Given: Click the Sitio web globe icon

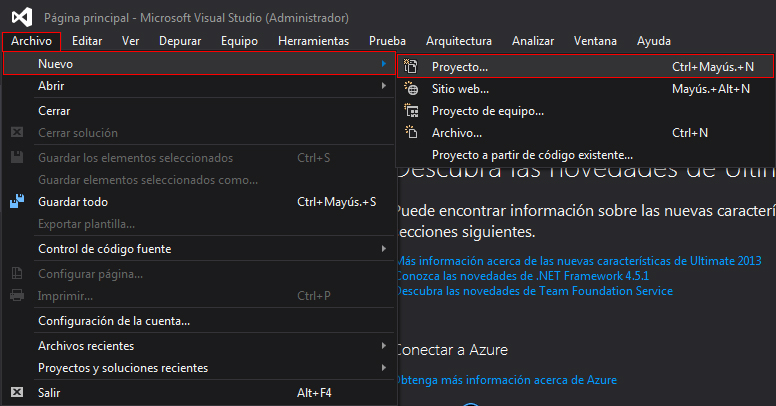Looking at the screenshot, I should tap(411, 89).
